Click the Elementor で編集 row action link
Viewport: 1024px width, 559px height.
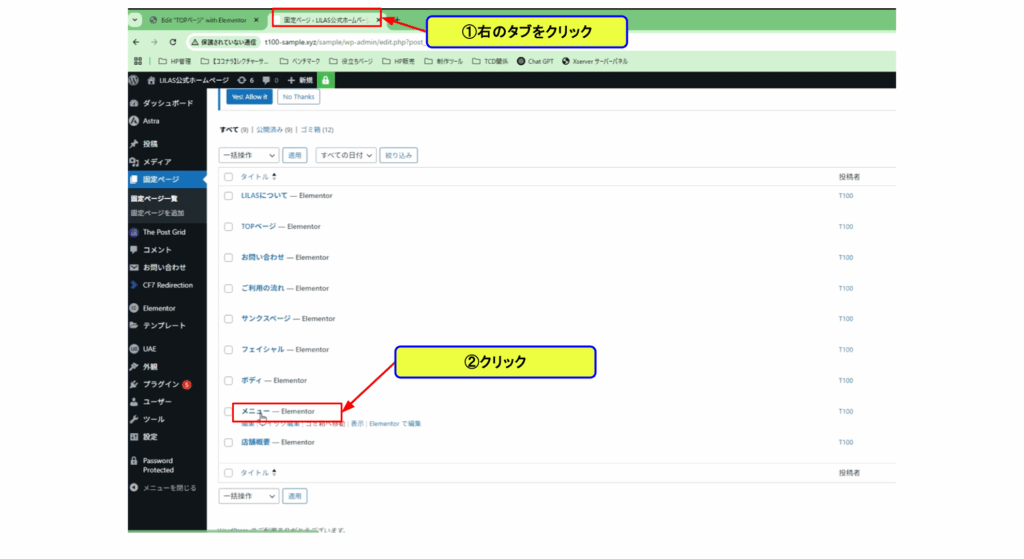[x=395, y=424]
